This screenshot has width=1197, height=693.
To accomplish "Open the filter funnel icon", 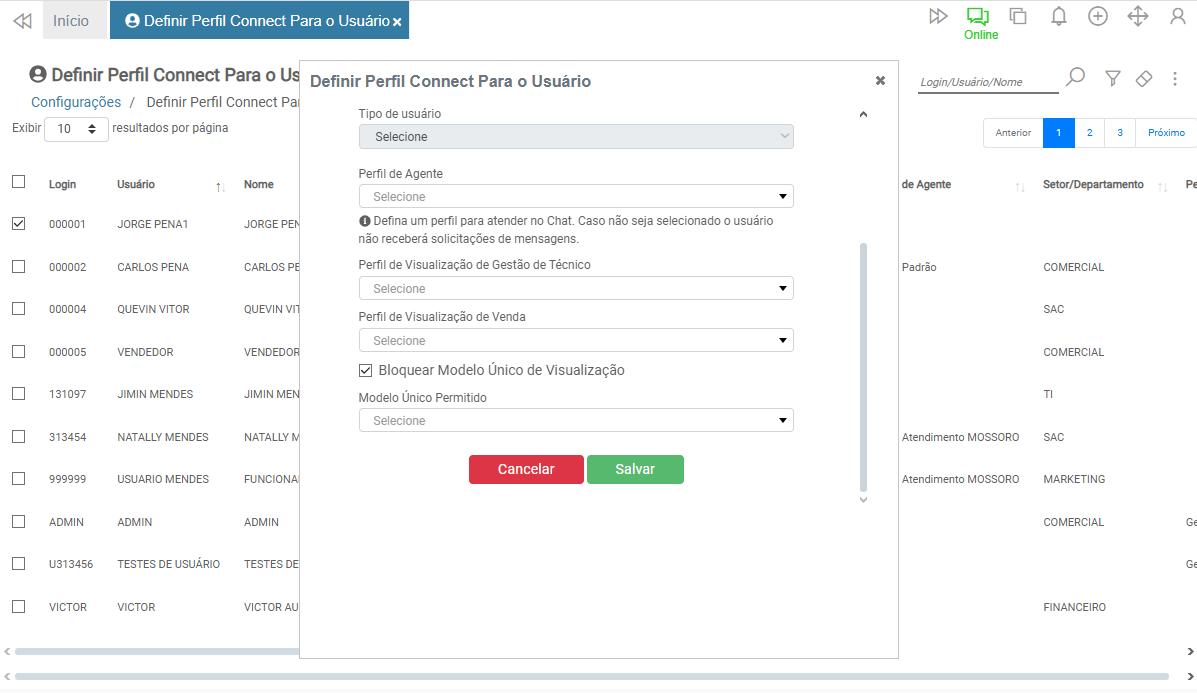I will tap(1112, 78).
